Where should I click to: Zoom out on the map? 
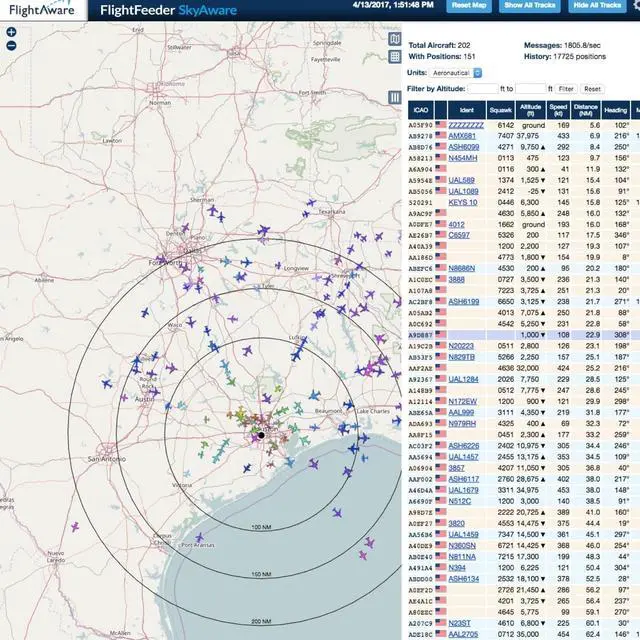pyautogui.click(x=11, y=46)
